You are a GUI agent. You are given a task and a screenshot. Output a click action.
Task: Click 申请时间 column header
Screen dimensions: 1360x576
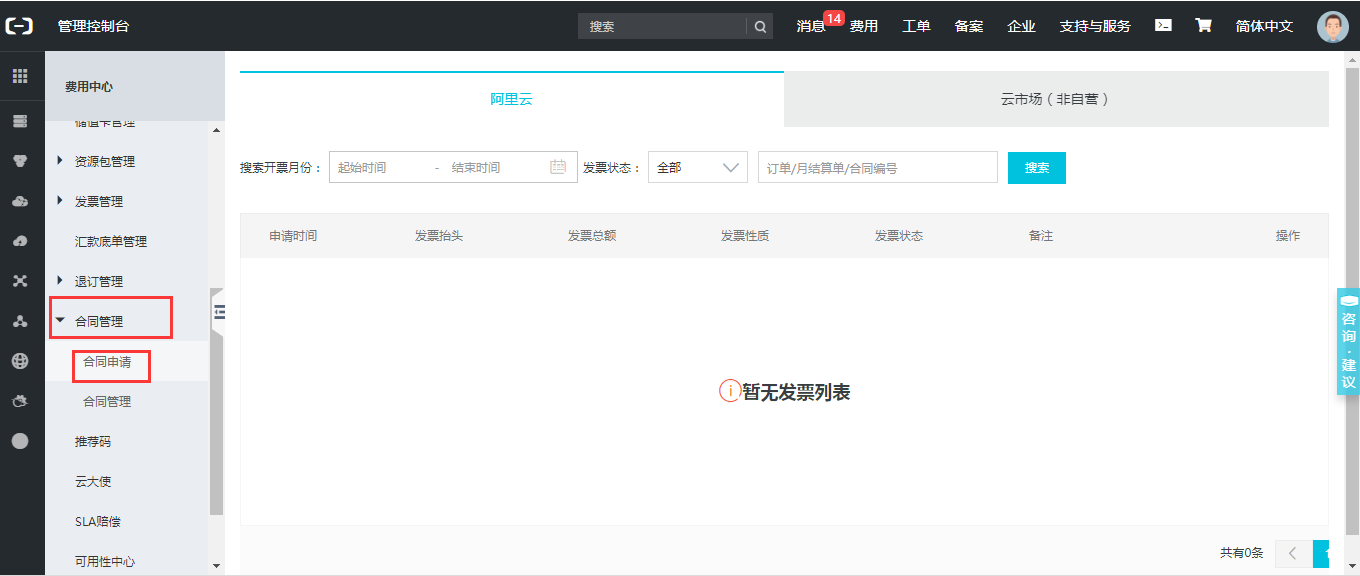293,236
